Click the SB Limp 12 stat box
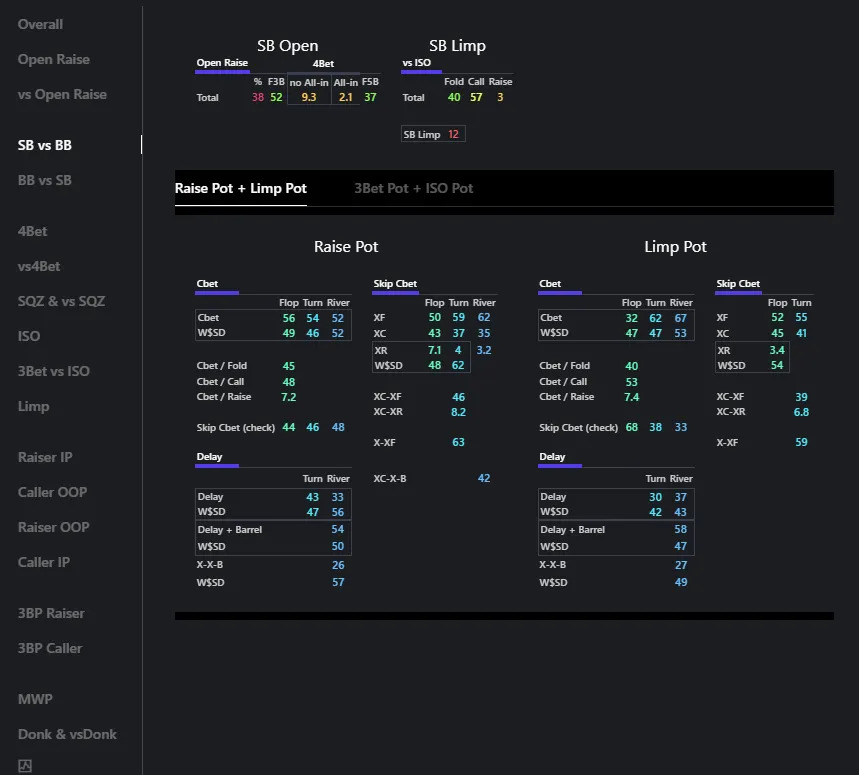859x775 pixels. [x=432, y=134]
